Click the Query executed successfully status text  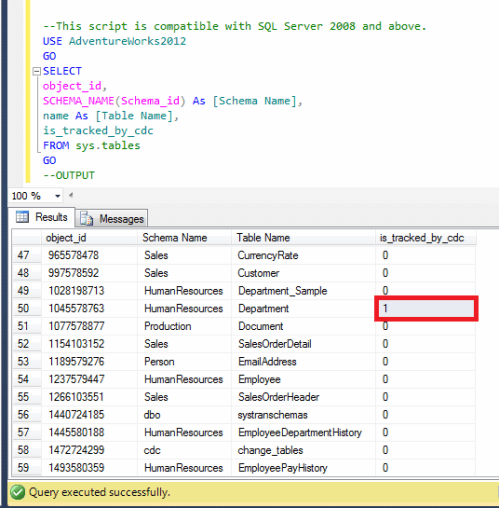coord(99,492)
